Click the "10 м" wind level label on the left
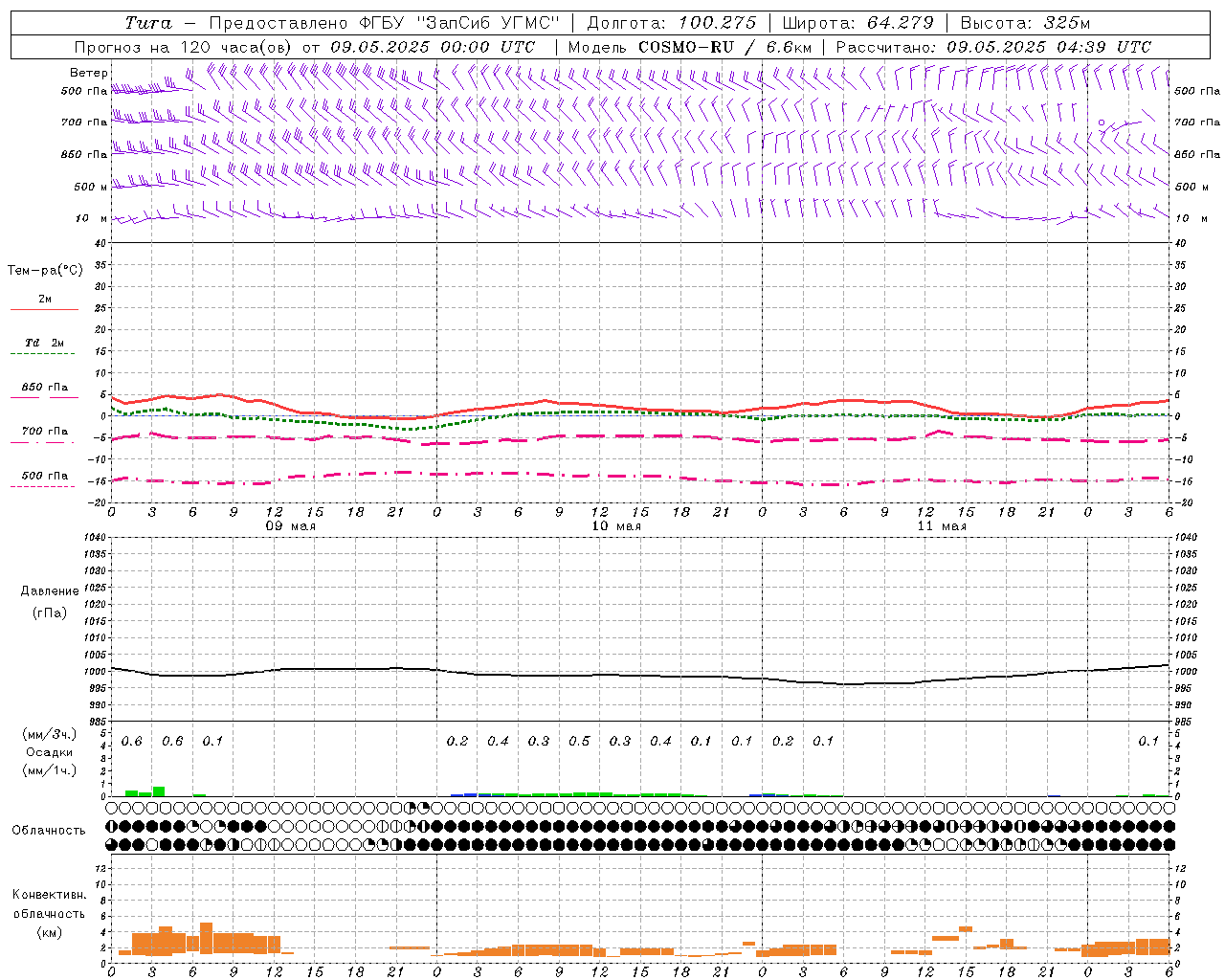This screenshot has height=980, width=1225. pos(92,218)
